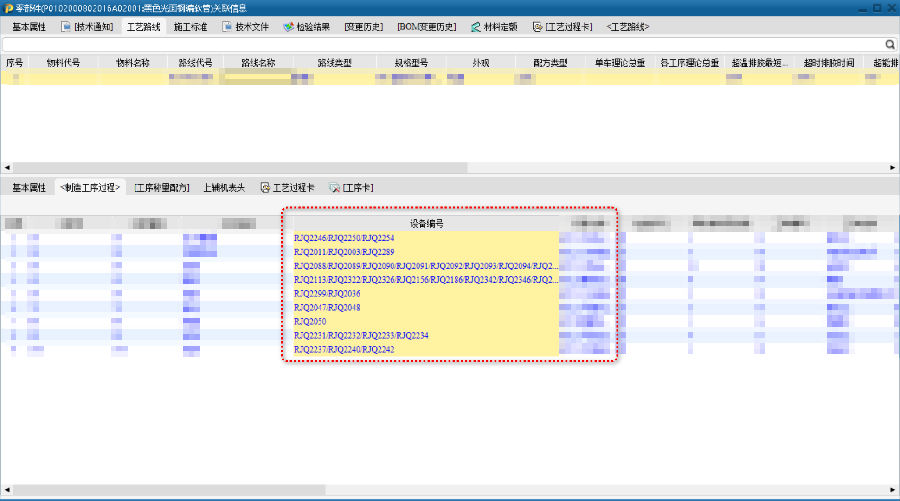Click the 物料代号 column header
Image resolution: width=900 pixels, height=501 pixels.
pos(63,63)
